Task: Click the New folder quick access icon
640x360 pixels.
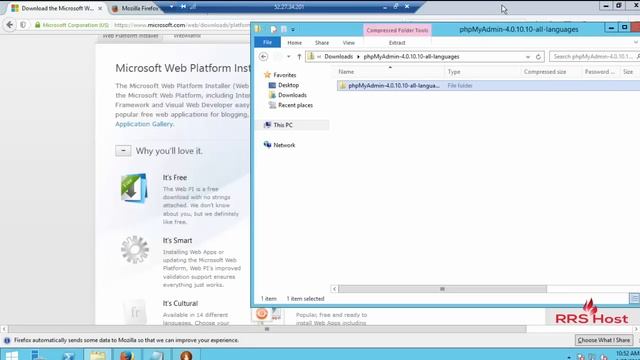Action: [284, 29]
